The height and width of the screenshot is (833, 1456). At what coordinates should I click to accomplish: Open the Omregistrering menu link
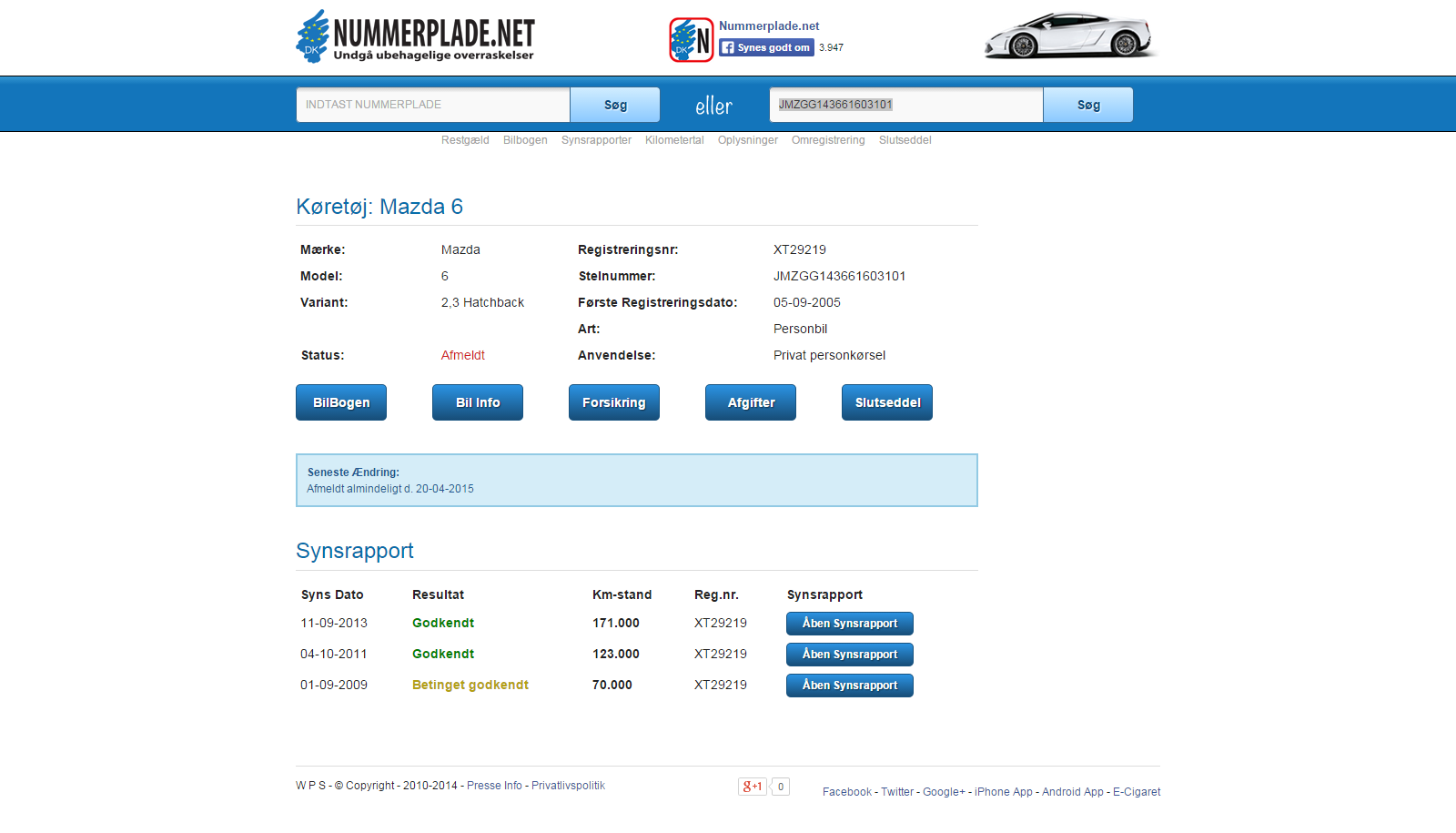pyautogui.click(x=828, y=140)
